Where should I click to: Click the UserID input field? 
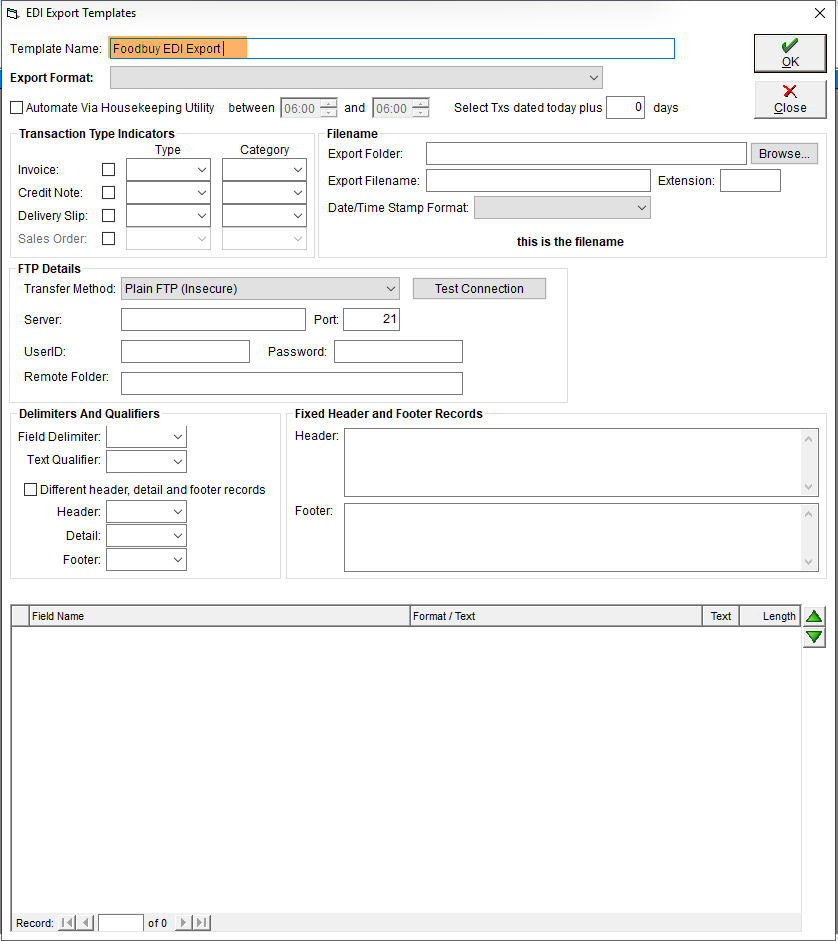pyautogui.click(x=185, y=352)
